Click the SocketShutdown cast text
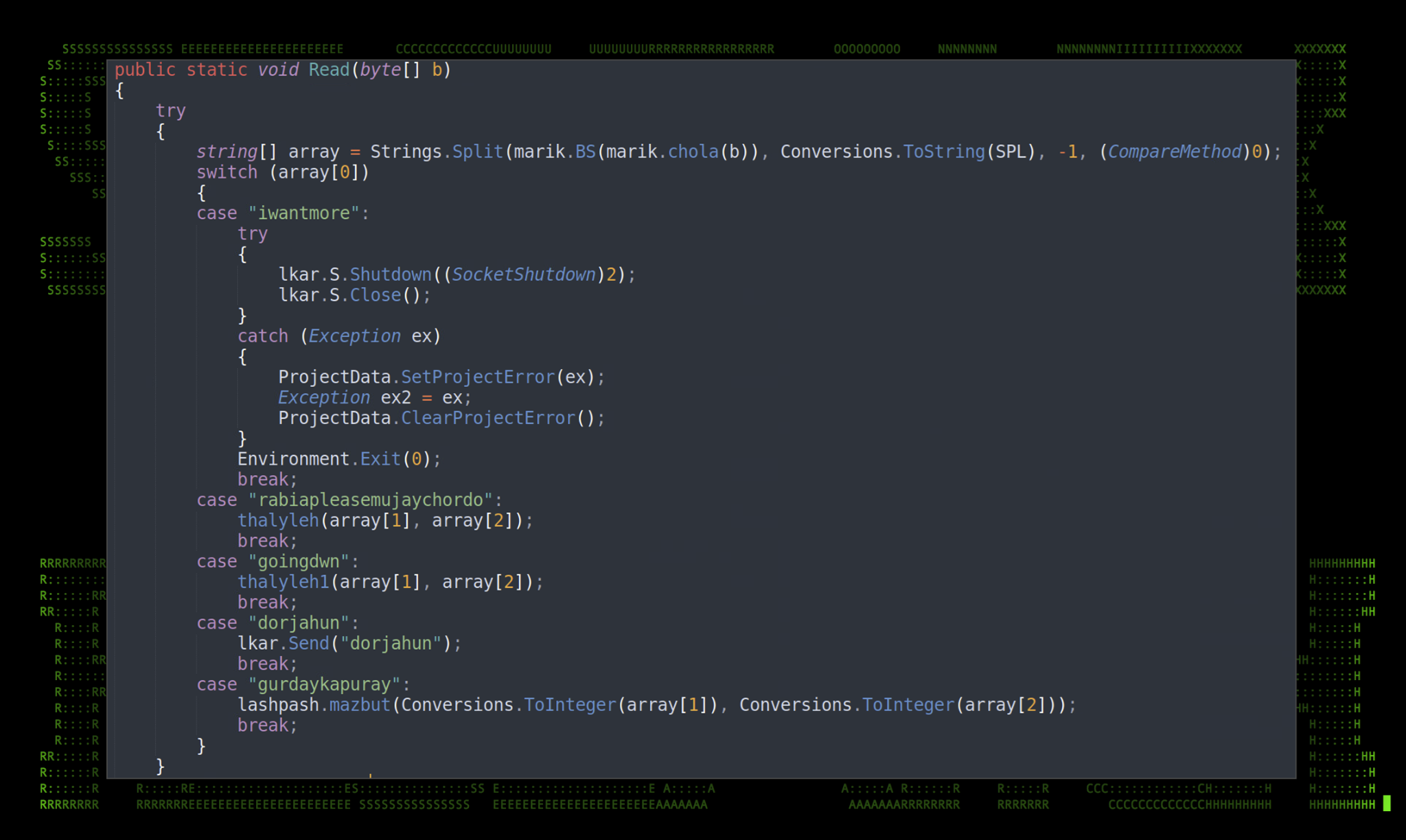The width and height of the screenshot is (1406, 840). tap(523, 275)
